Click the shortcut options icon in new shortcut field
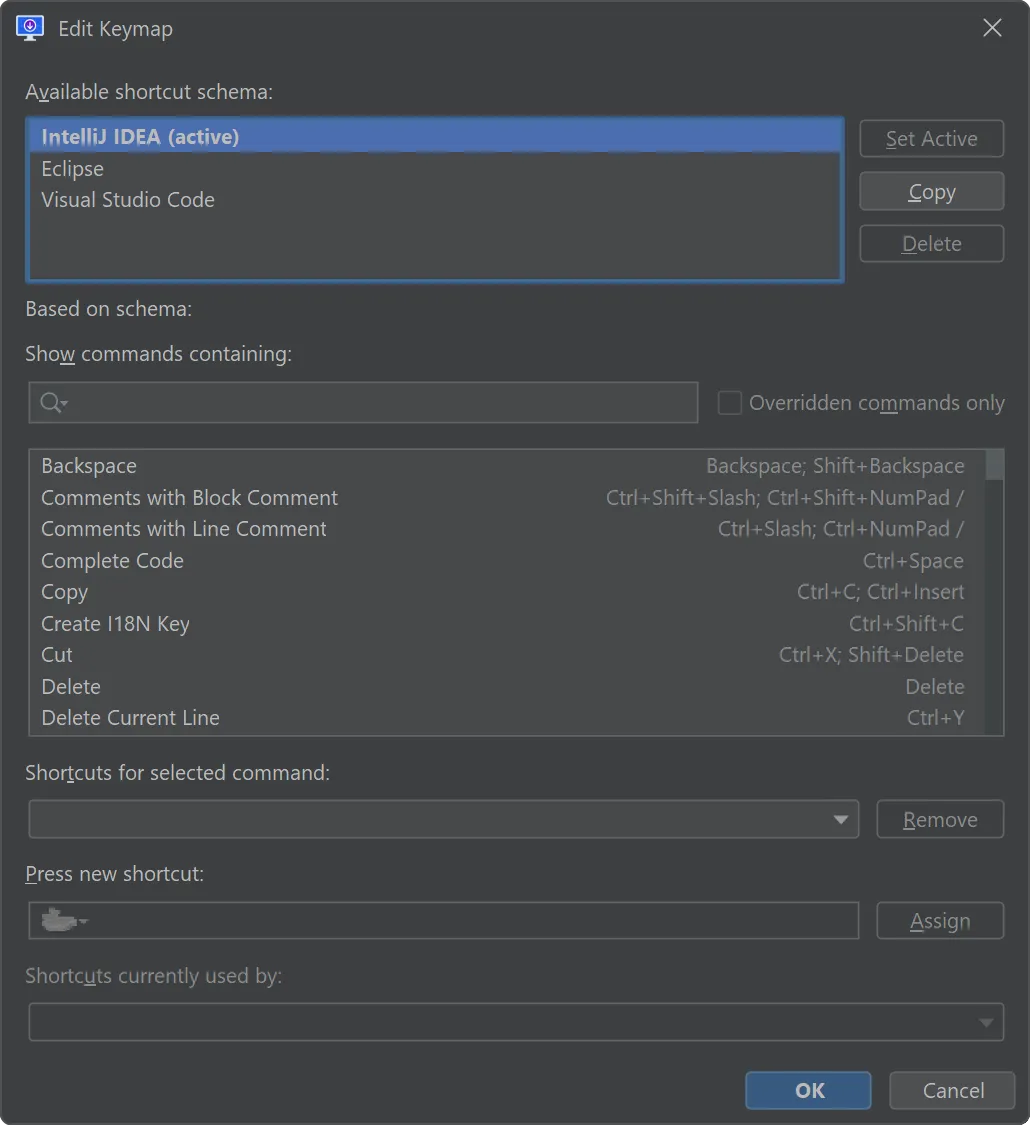 [x=64, y=920]
